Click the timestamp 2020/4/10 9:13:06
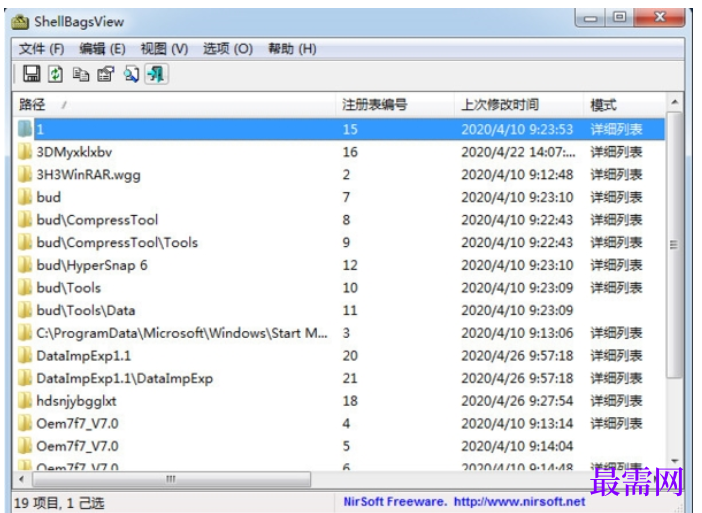The image size is (702, 513). pyautogui.click(x=517, y=333)
